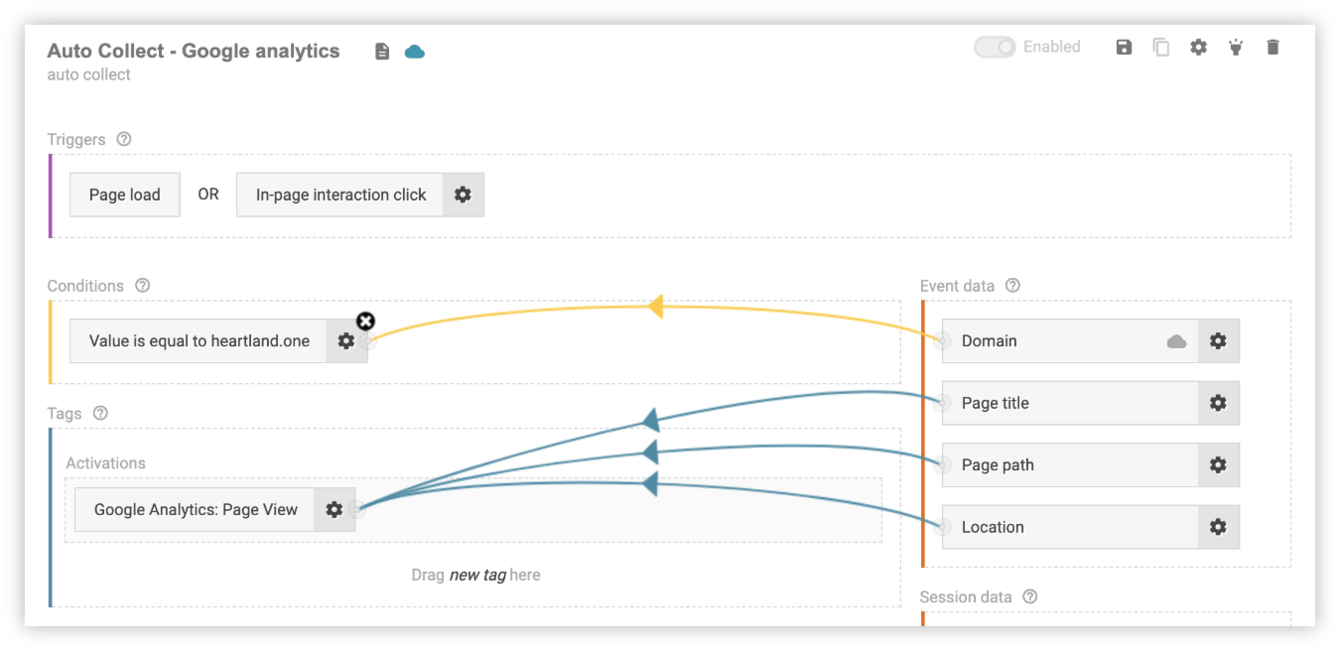This screenshot has width=1340, height=651.
Task: Click the Auto Collect - Google analytics title
Action: point(193,51)
